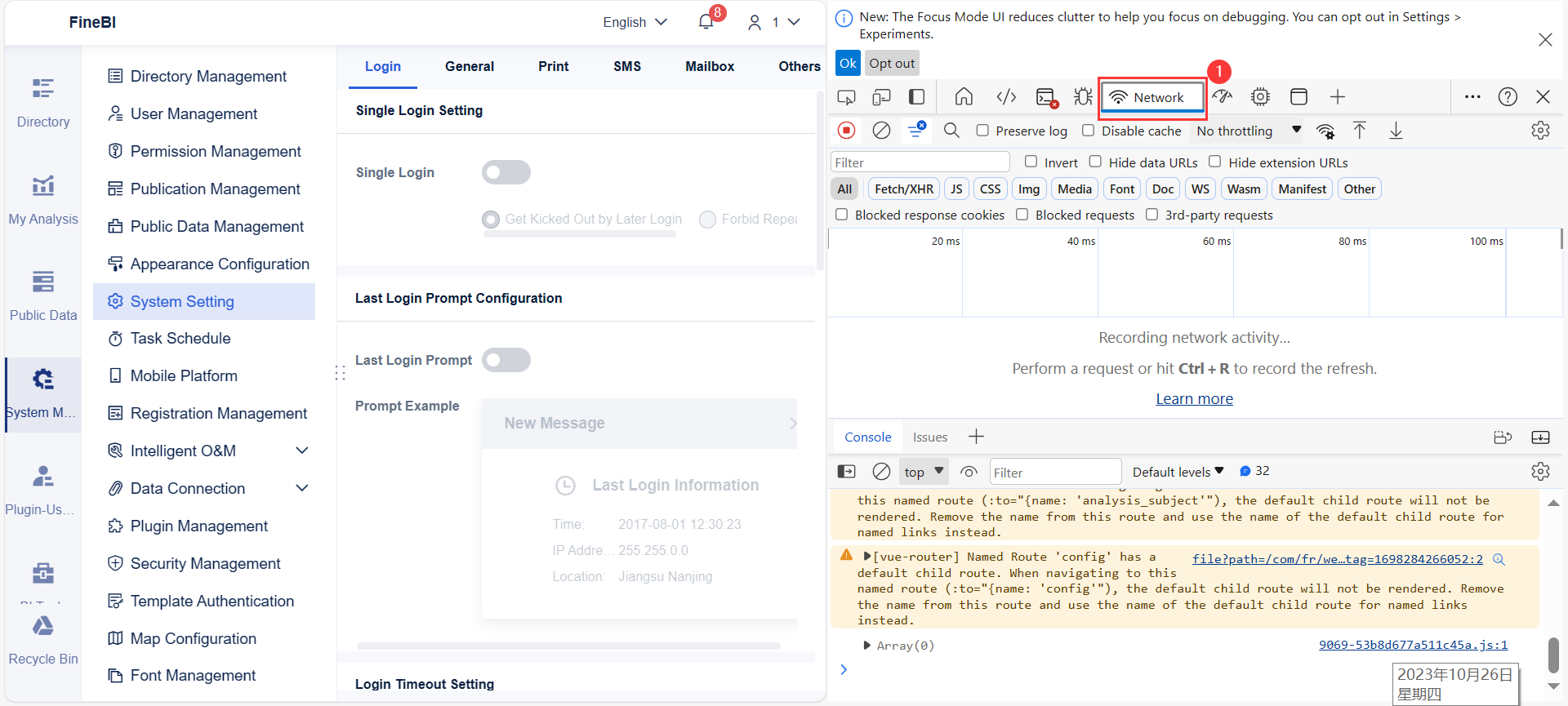Check Hide data URLs checkbox

(x=1095, y=162)
